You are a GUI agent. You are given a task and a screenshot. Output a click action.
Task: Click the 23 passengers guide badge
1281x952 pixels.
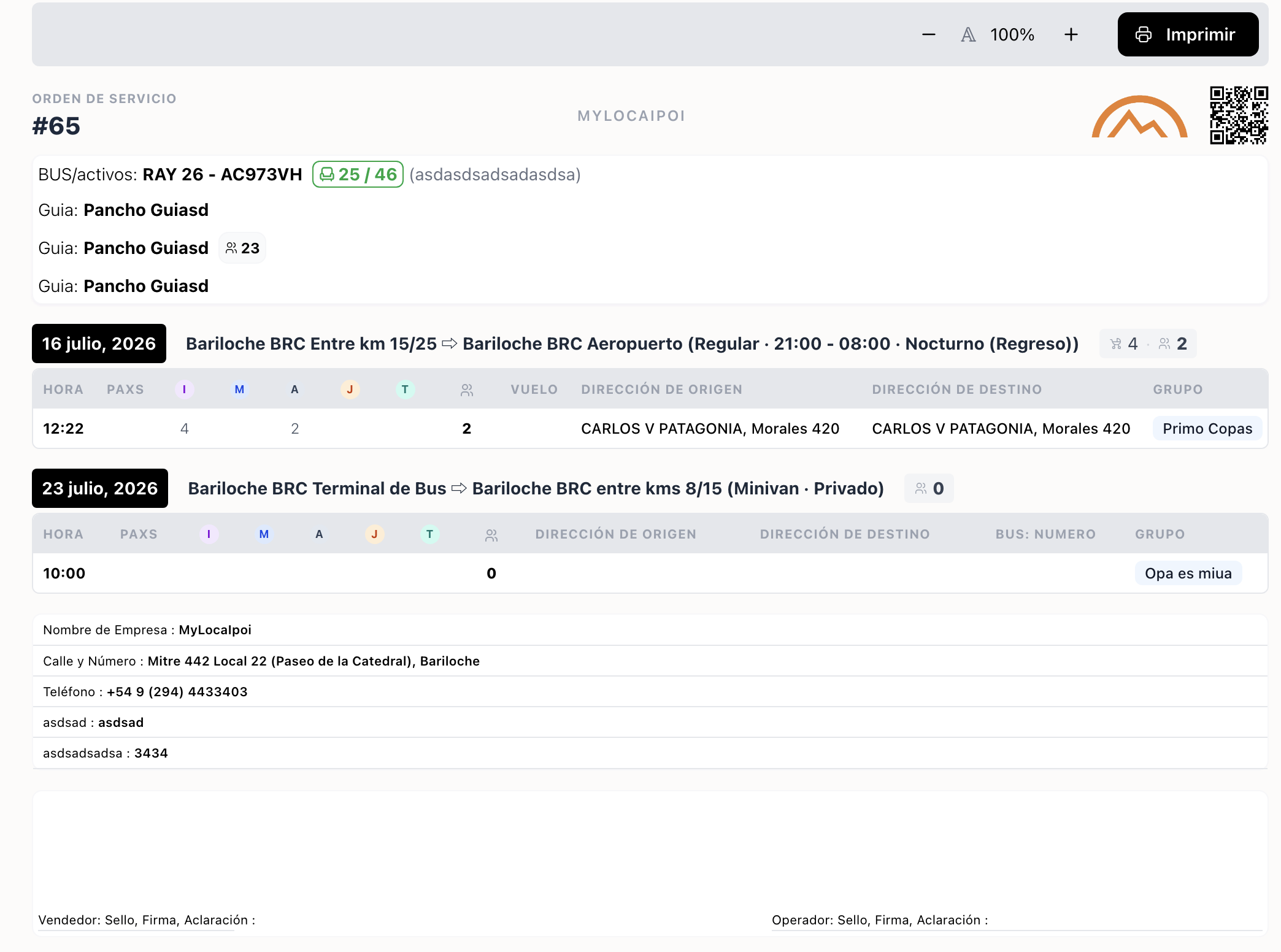click(x=242, y=248)
